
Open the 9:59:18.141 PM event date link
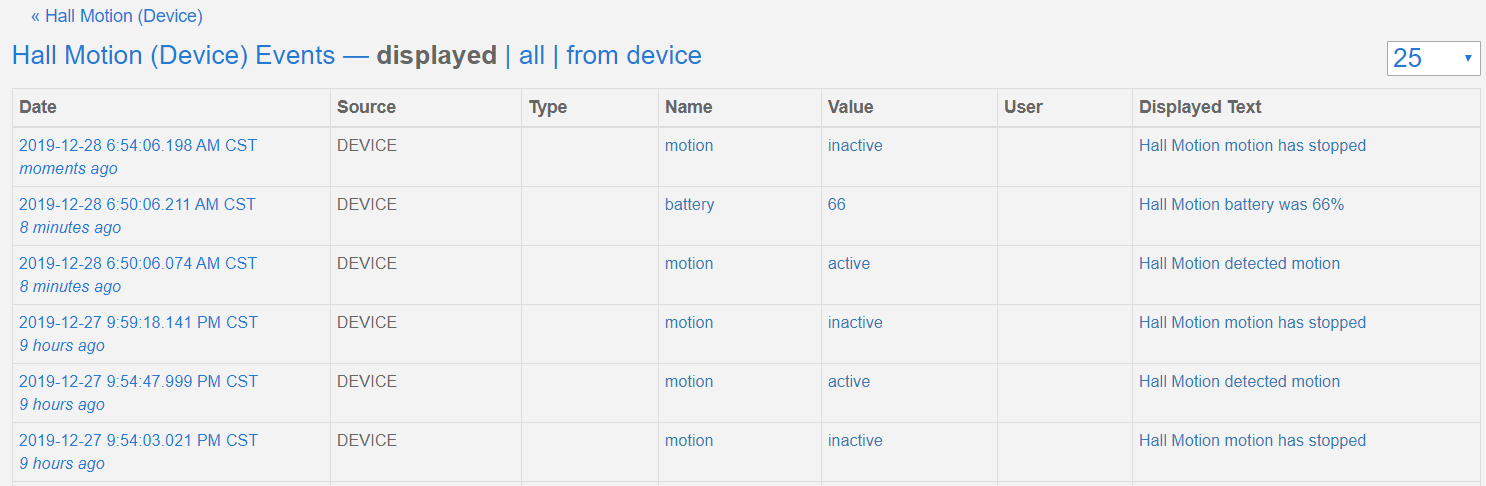tap(138, 323)
